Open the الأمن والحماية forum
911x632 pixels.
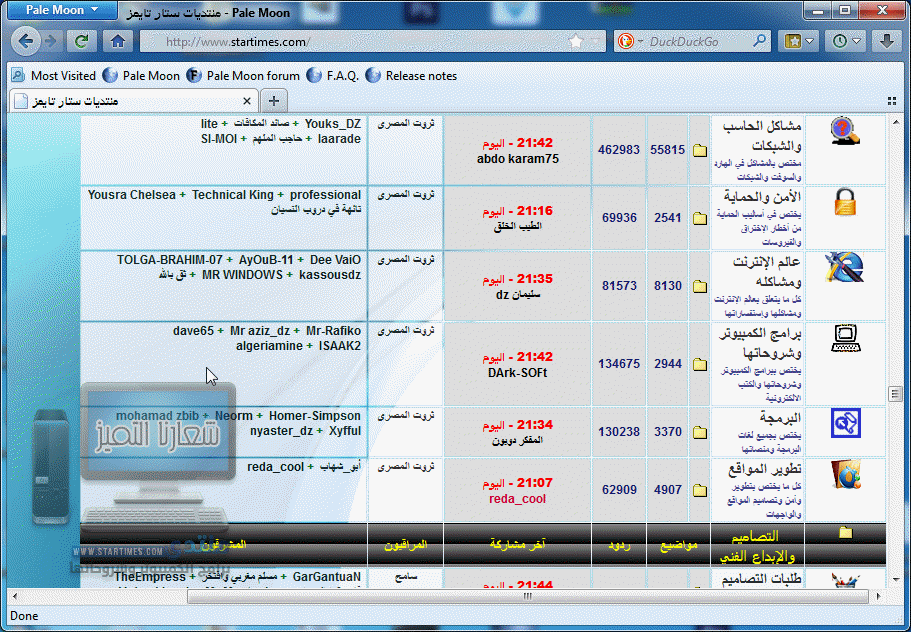[762, 196]
